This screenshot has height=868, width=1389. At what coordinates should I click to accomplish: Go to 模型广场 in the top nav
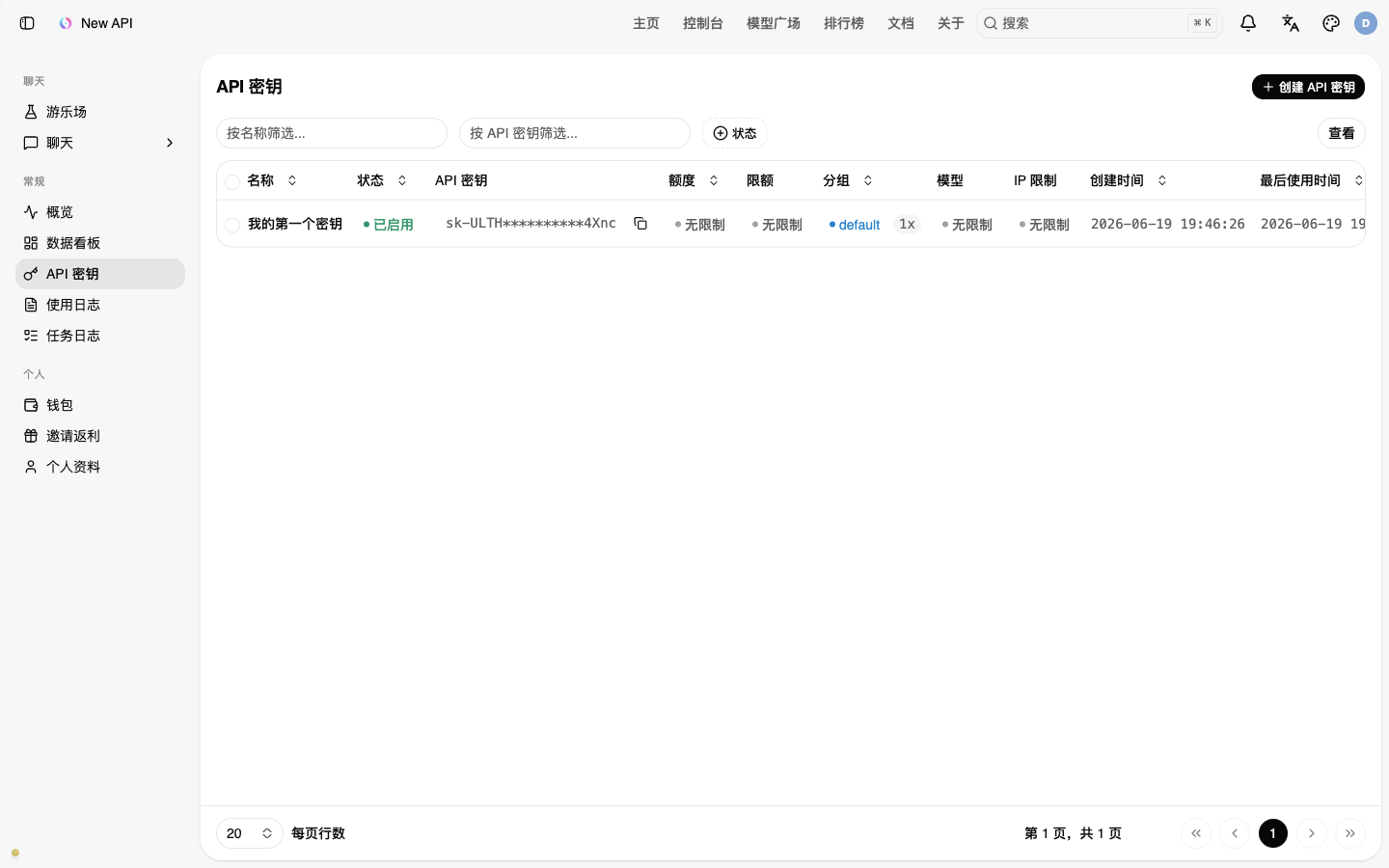pyautogui.click(x=774, y=23)
